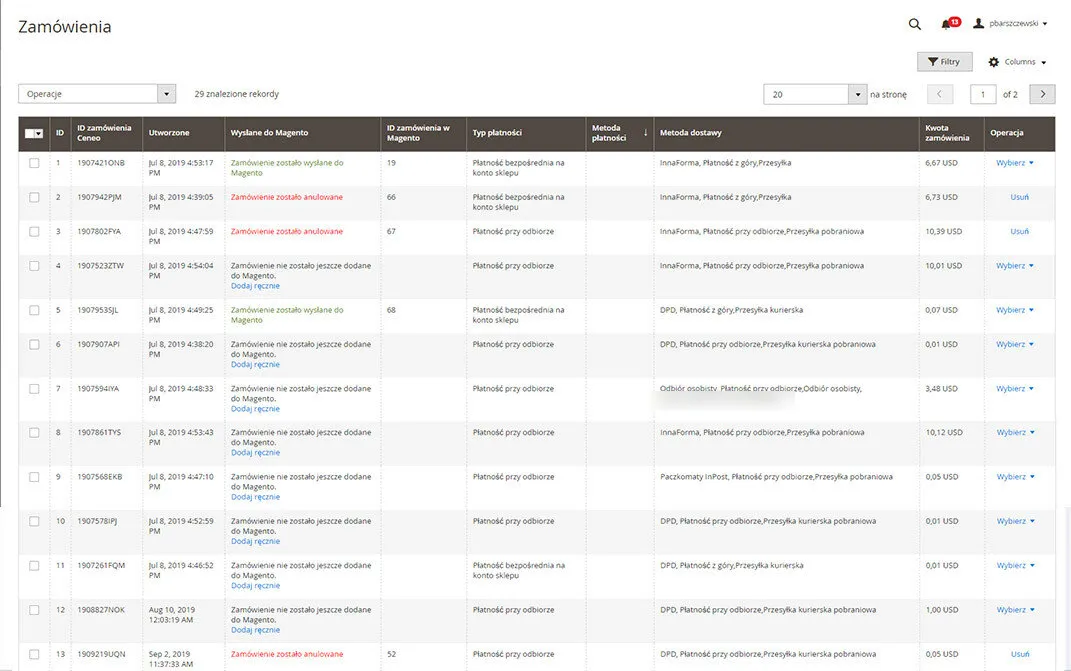Viewport: 1071px width, 671px height.
Task: Click Dodaj ręcznie for order 1907594IYA
Action: coord(255,409)
